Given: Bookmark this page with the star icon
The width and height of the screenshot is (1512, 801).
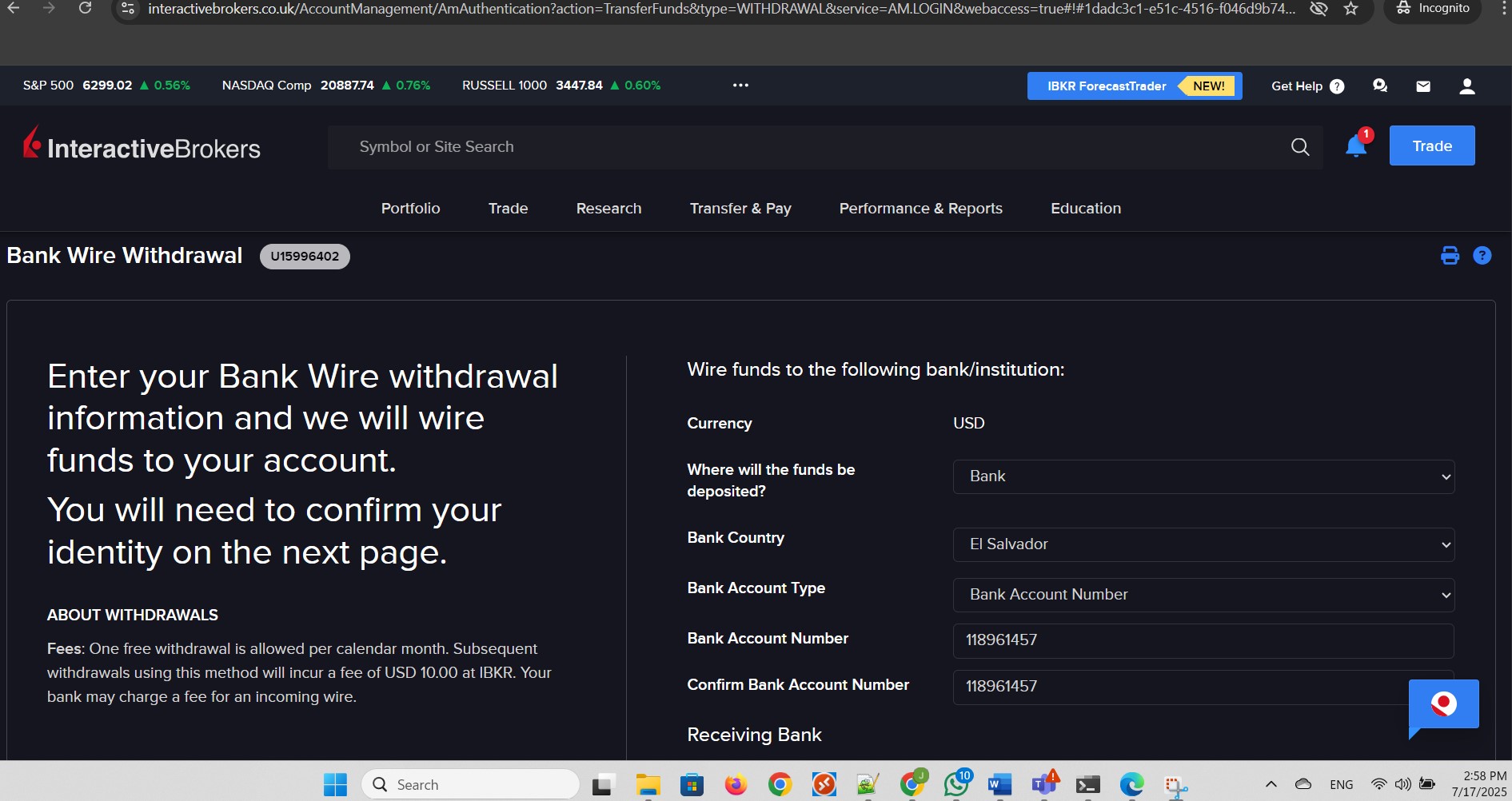Looking at the screenshot, I should tap(1351, 9).
